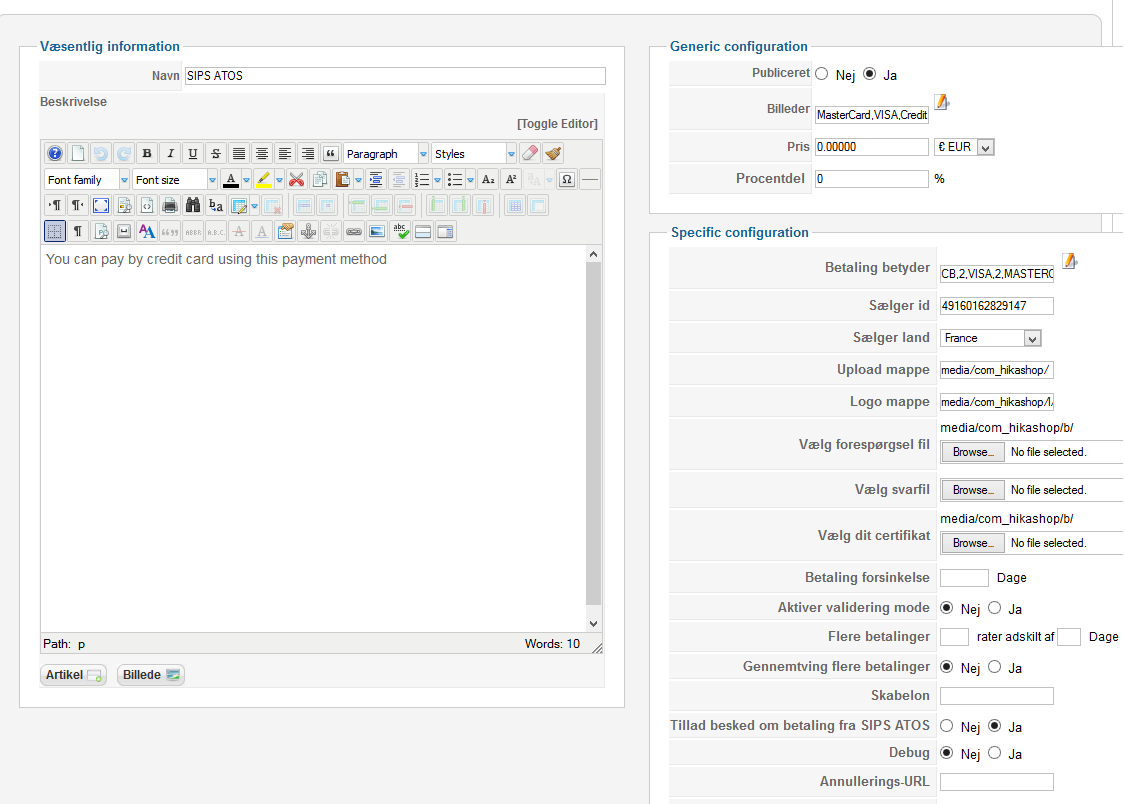Set Publiceret to Nej
Image resolution: width=1124 pixels, height=804 pixels.
pyautogui.click(x=821, y=74)
